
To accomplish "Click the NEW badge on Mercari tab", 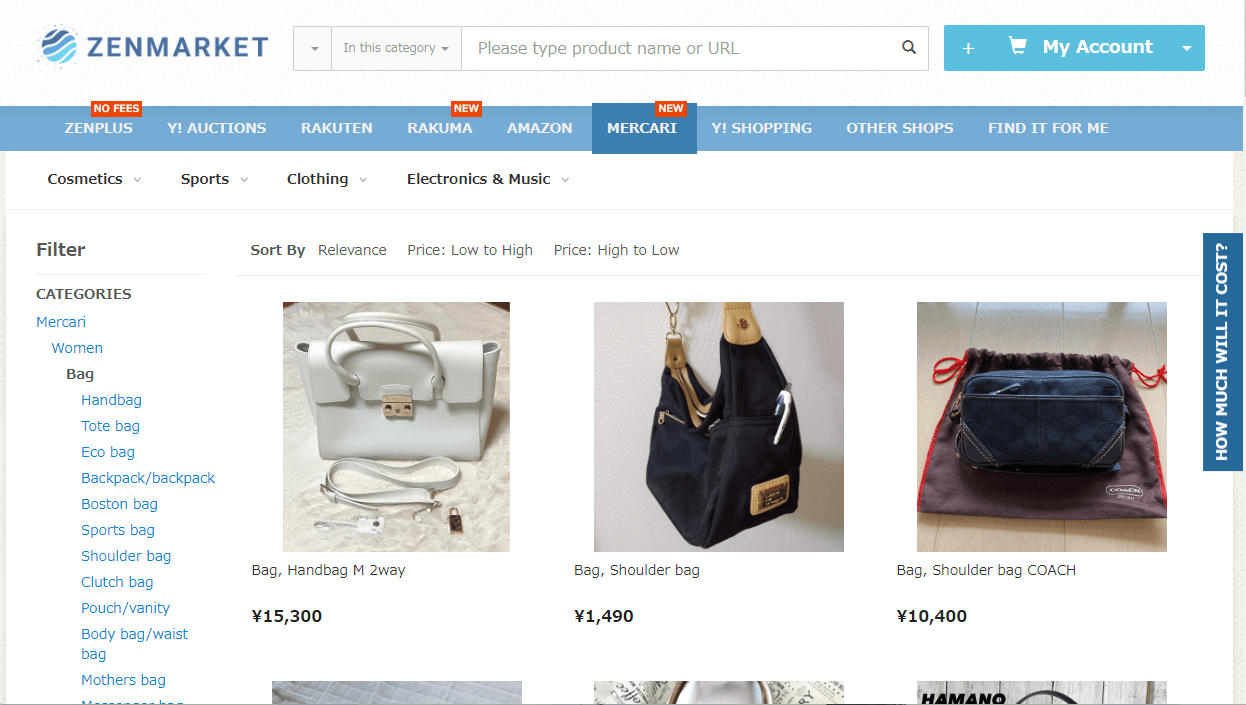I will [672, 108].
